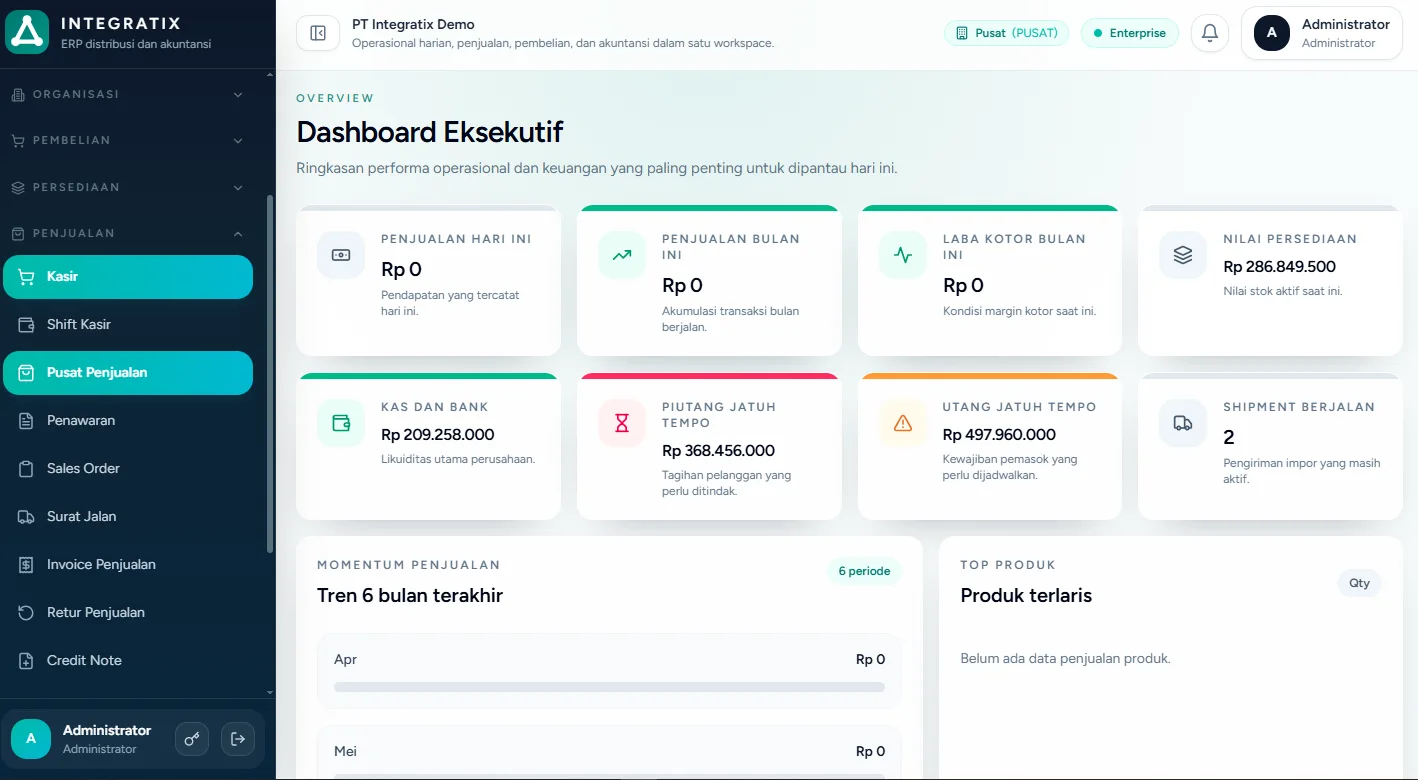1418x780 pixels.
Task: Click the Penawaran document icon
Action: point(27,421)
